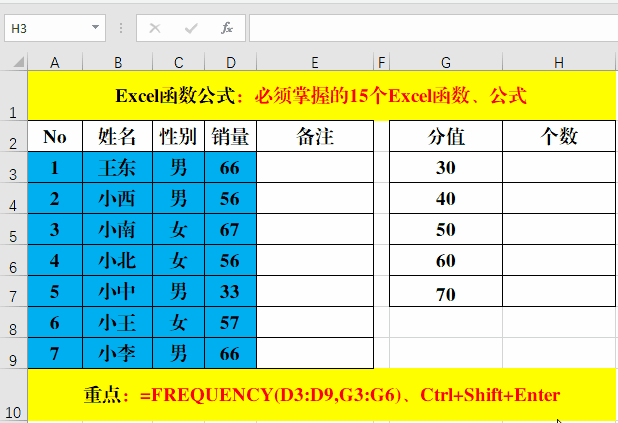Open the Name Box dropdown arrow
618x423 pixels.
[95, 28]
